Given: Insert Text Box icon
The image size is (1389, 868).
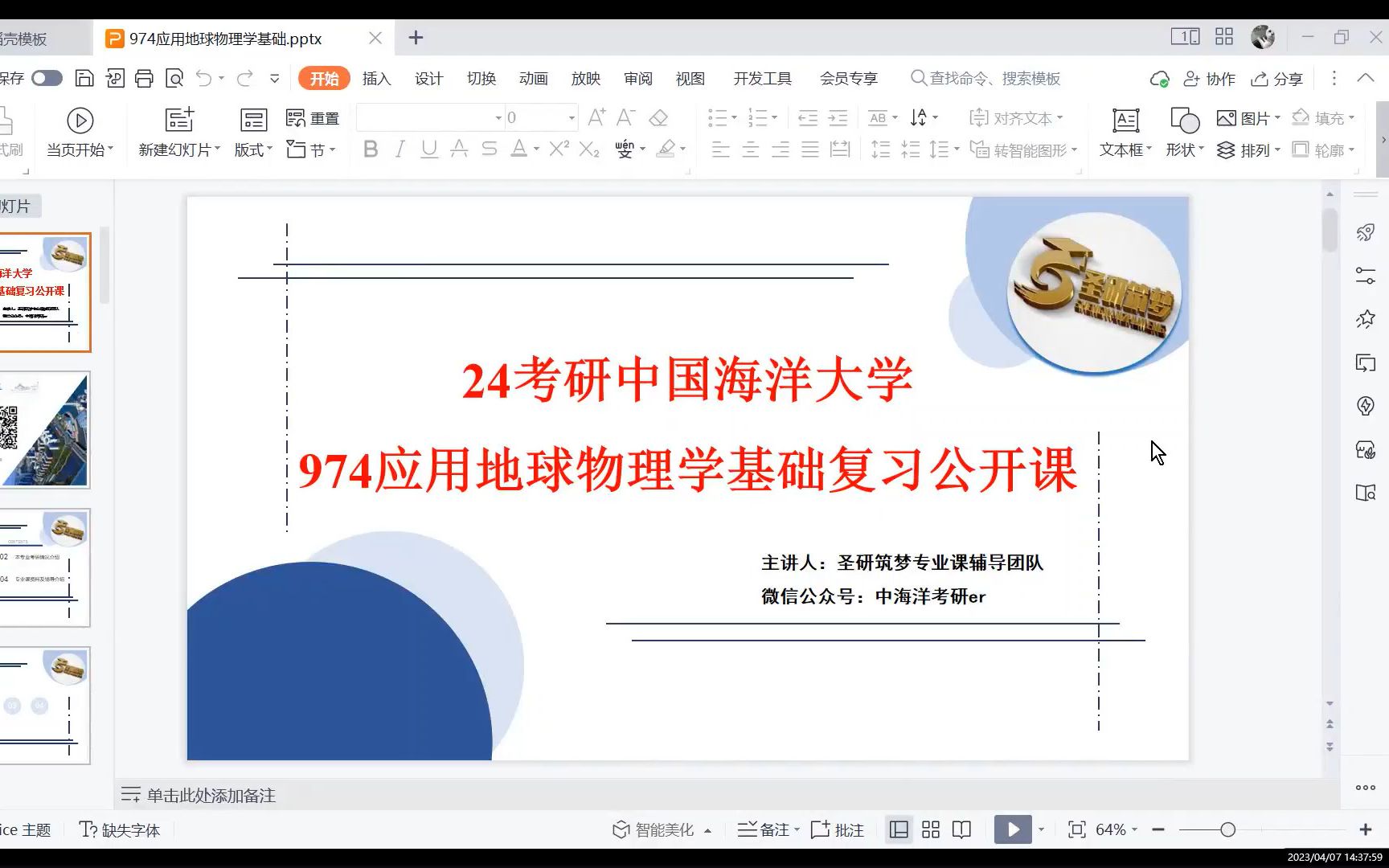Looking at the screenshot, I should click(1125, 121).
